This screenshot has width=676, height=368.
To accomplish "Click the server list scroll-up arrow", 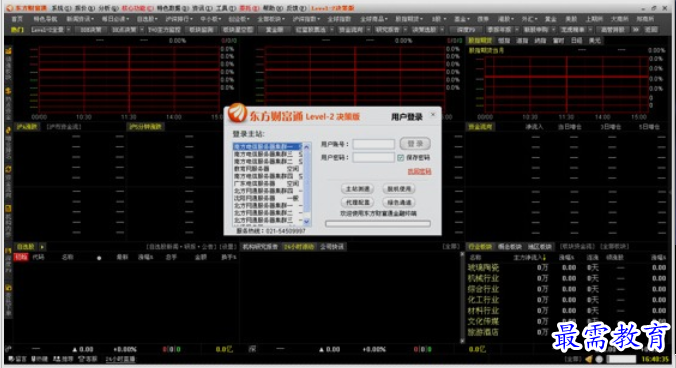I will point(307,147).
